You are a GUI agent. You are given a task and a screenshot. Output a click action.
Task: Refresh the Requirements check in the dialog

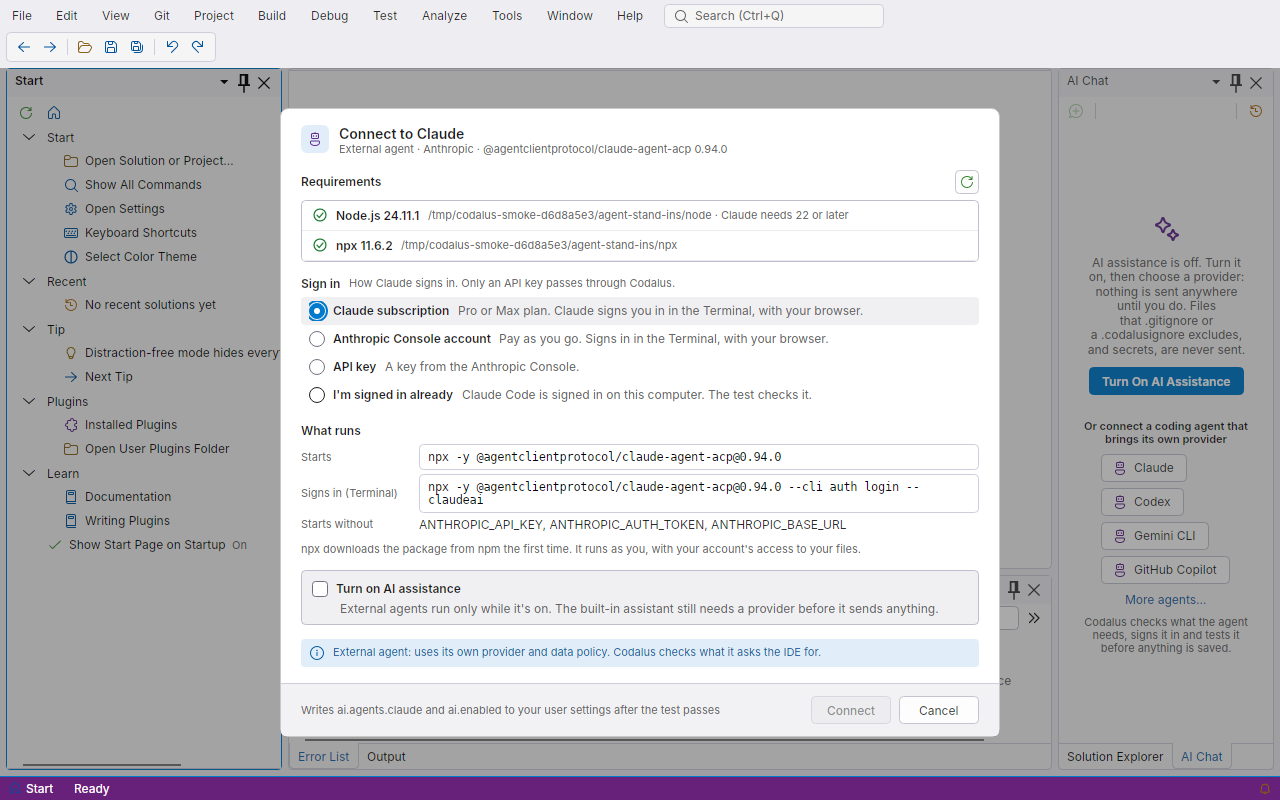click(966, 182)
